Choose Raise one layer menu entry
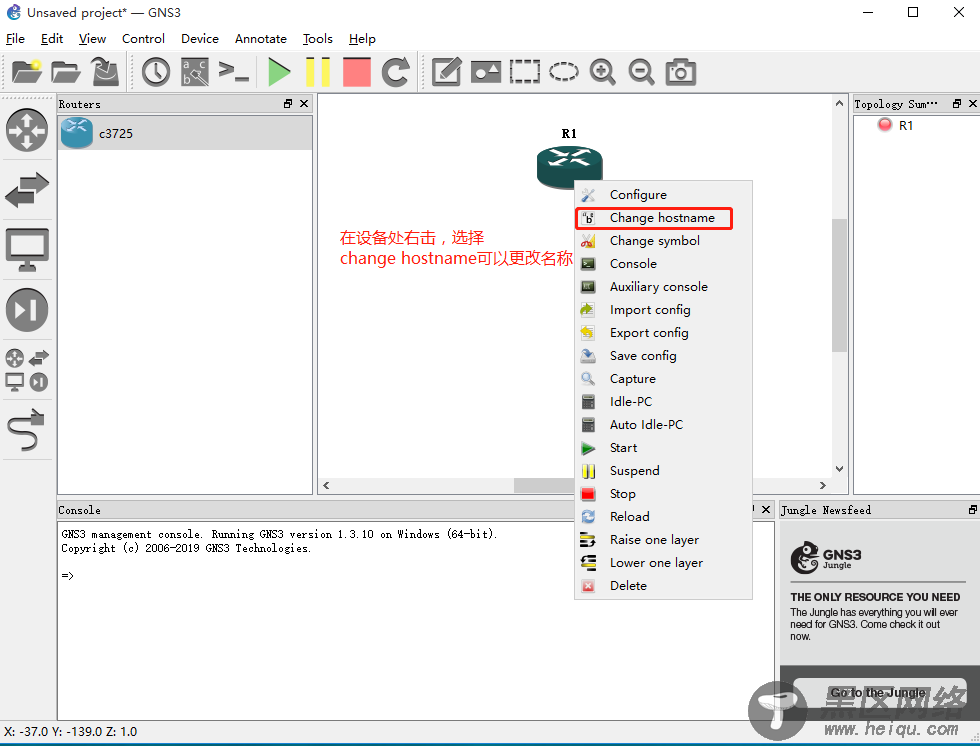Screen dimensions: 980x746 pyautogui.click(x=663, y=540)
